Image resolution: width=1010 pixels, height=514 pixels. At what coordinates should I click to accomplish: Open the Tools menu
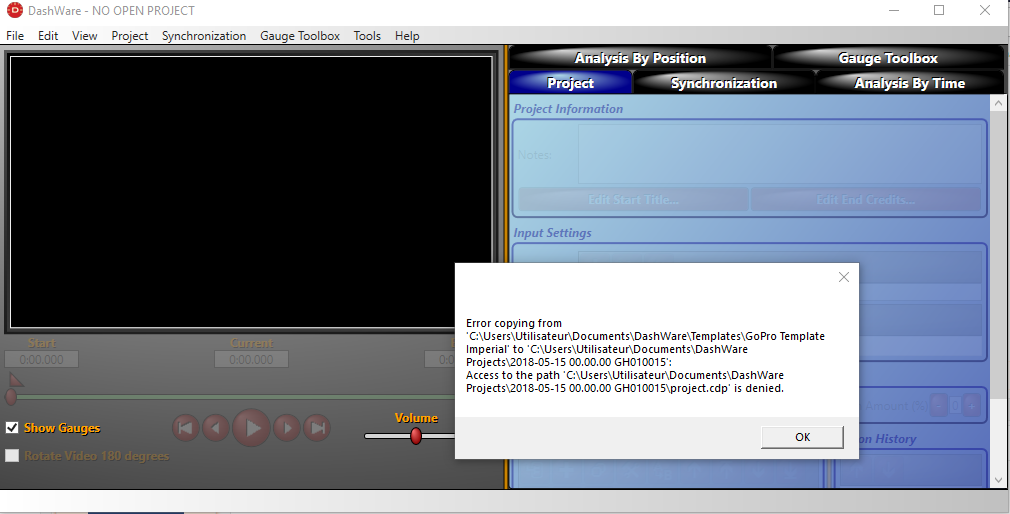coord(367,36)
